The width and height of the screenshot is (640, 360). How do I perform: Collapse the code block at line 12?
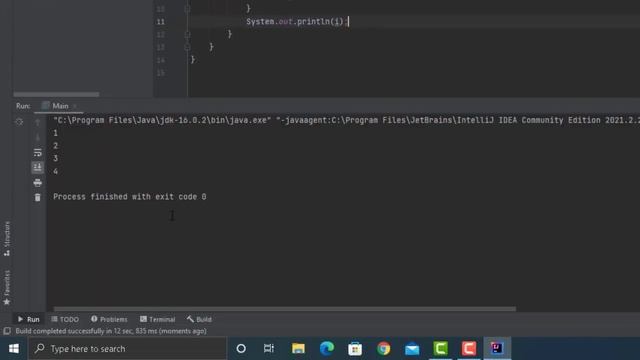tap(187, 34)
